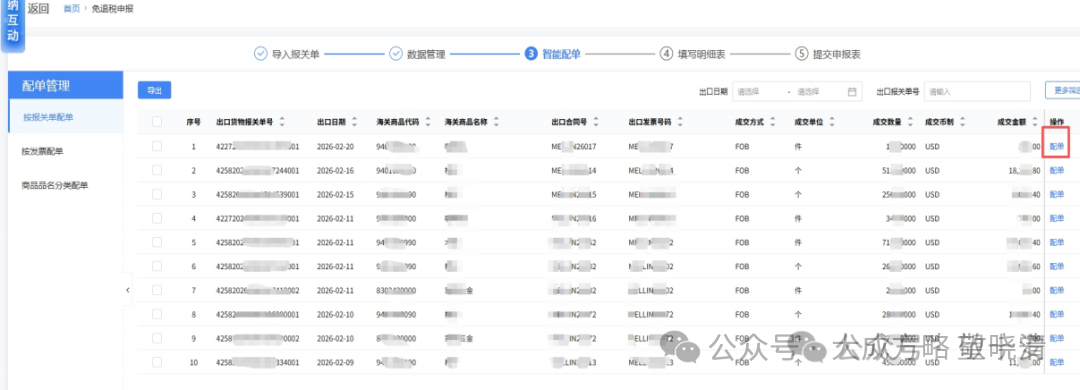Check the checkbox for row 1
This screenshot has height=390, width=1080.
pos(157,146)
